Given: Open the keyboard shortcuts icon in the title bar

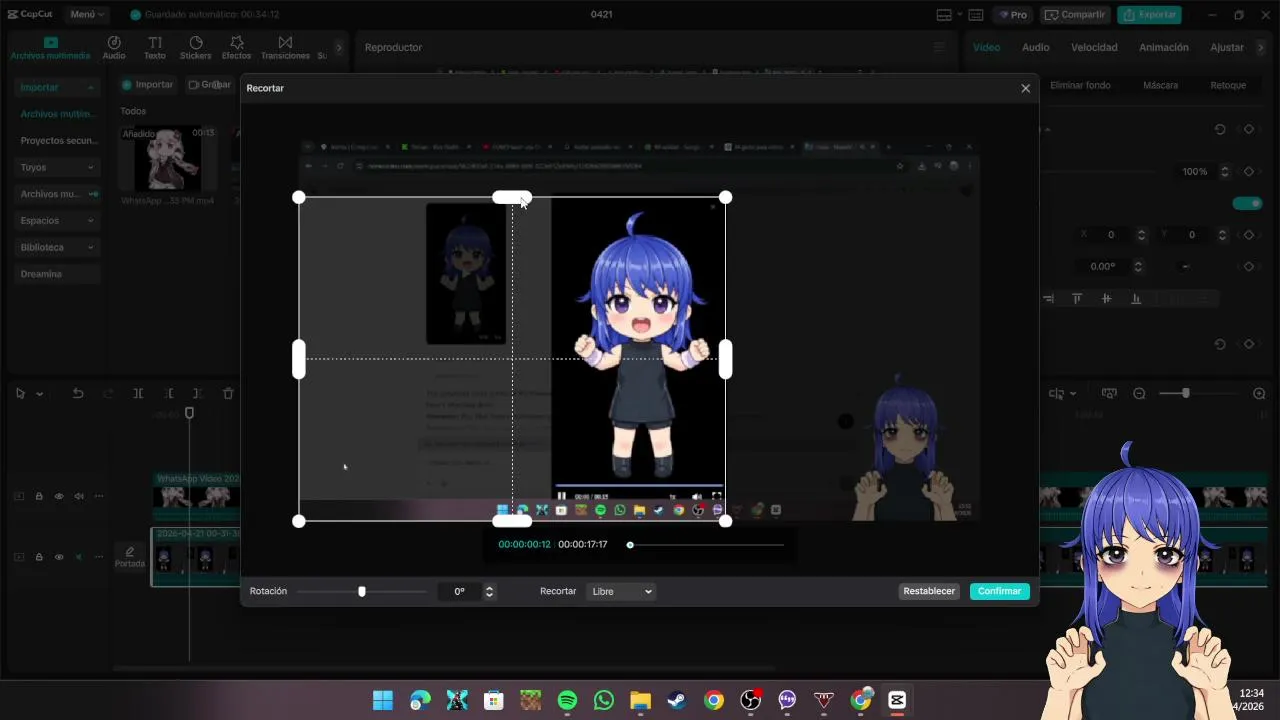Looking at the screenshot, I should coord(976,15).
